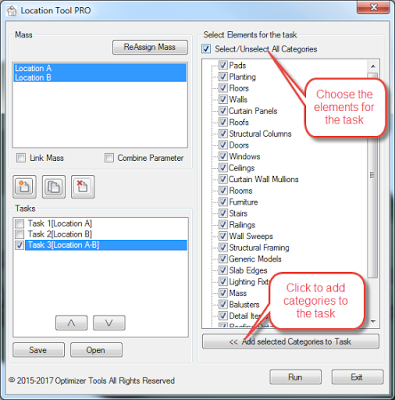395x400 pixels.
Task: Uncheck the Wall Sweeps checkbox
Action: (223, 236)
